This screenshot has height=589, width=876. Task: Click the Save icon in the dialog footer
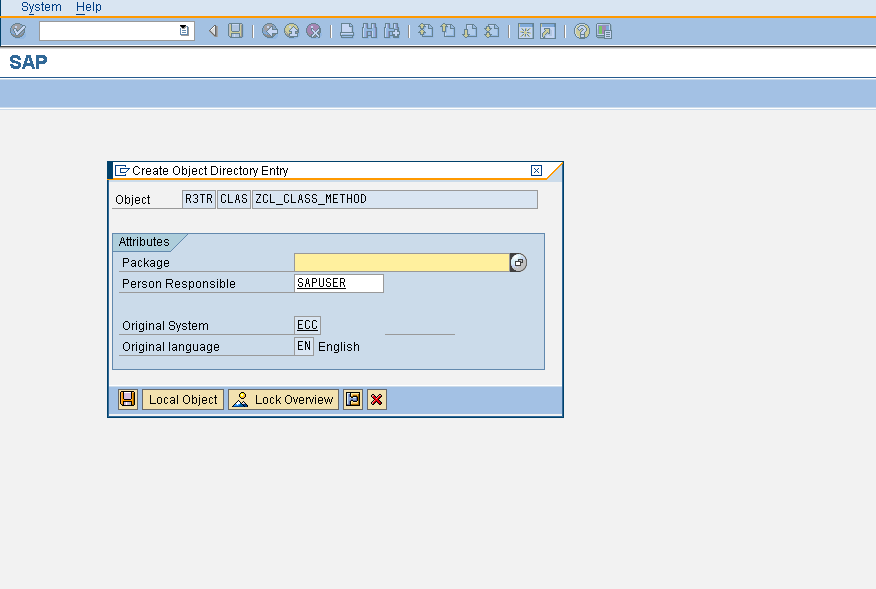coord(127,399)
